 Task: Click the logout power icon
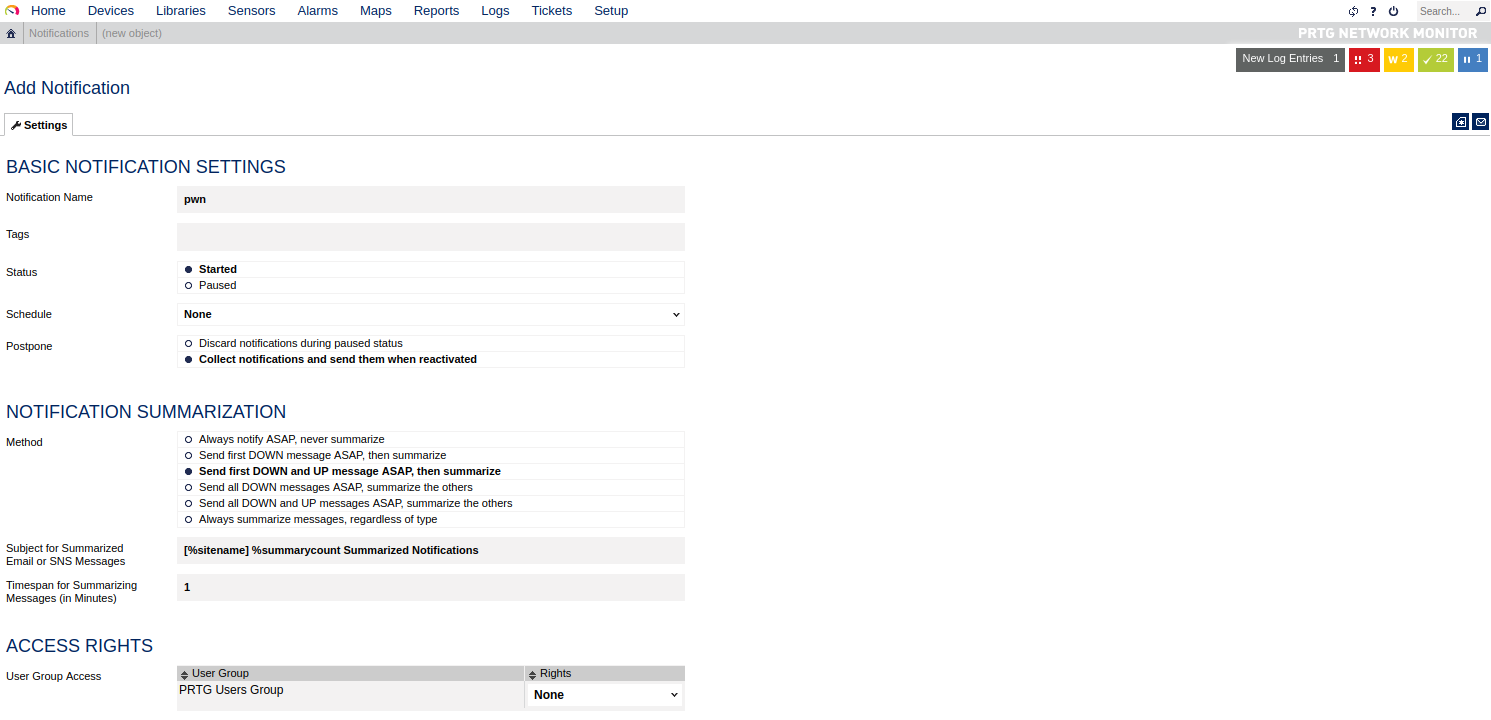pos(1393,11)
